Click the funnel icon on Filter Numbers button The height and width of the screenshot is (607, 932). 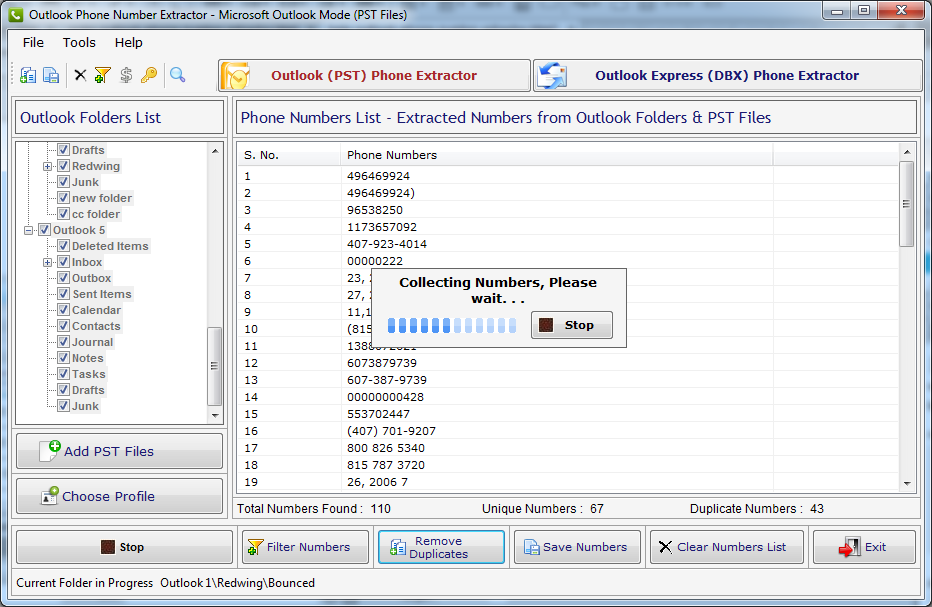(x=256, y=547)
